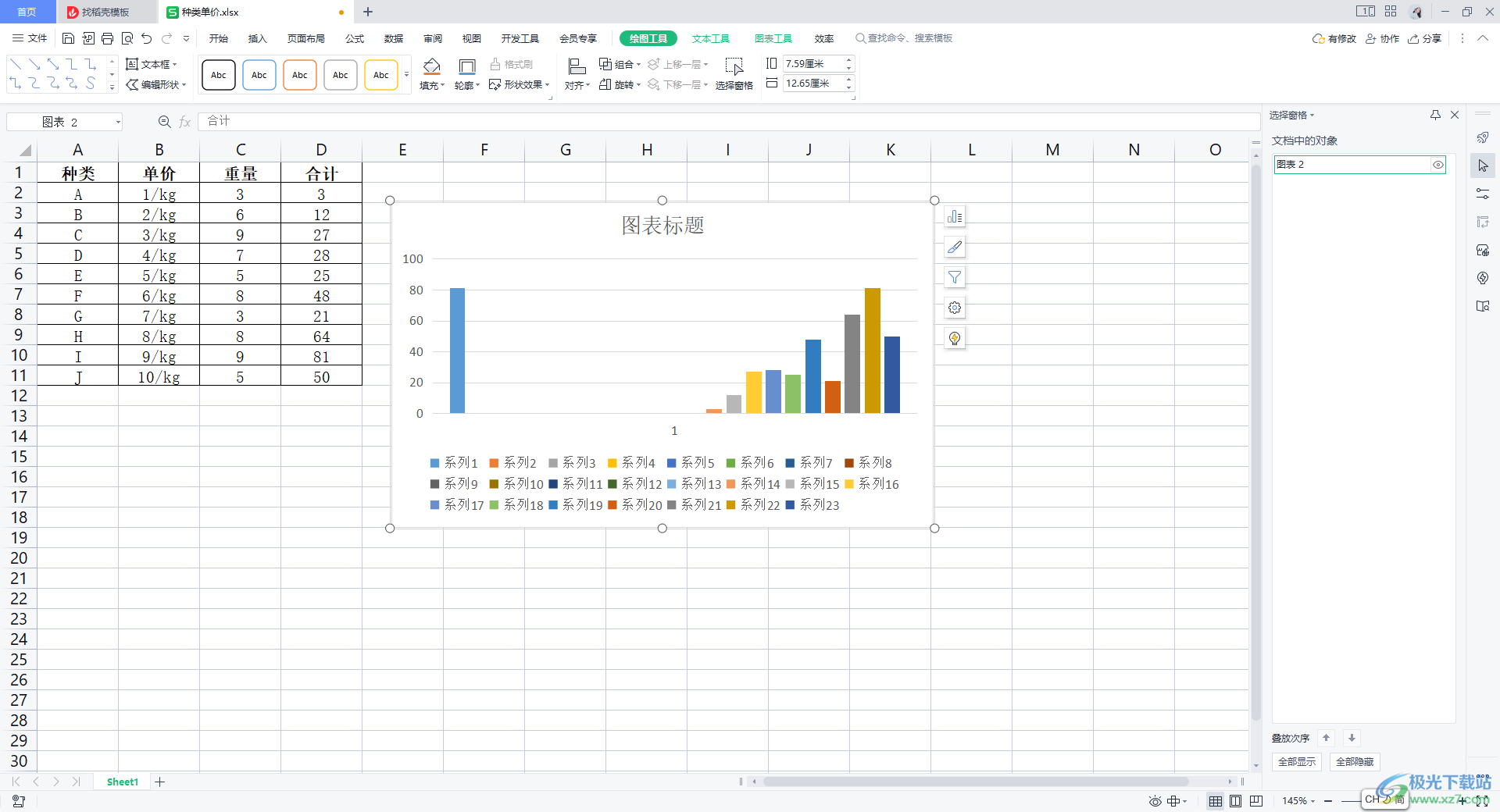1500x812 pixels.
Task: Move object down in stacking order
Action: pyautogui.click(x=1352, y=738)
